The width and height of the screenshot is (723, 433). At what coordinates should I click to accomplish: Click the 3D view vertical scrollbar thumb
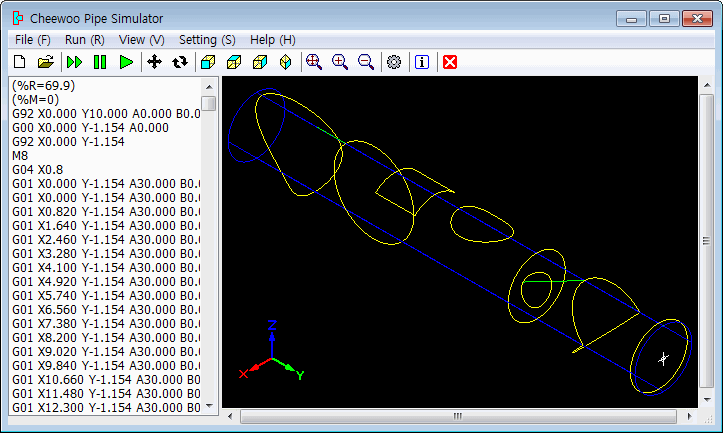pyautogui.click(x=707, y=241)
